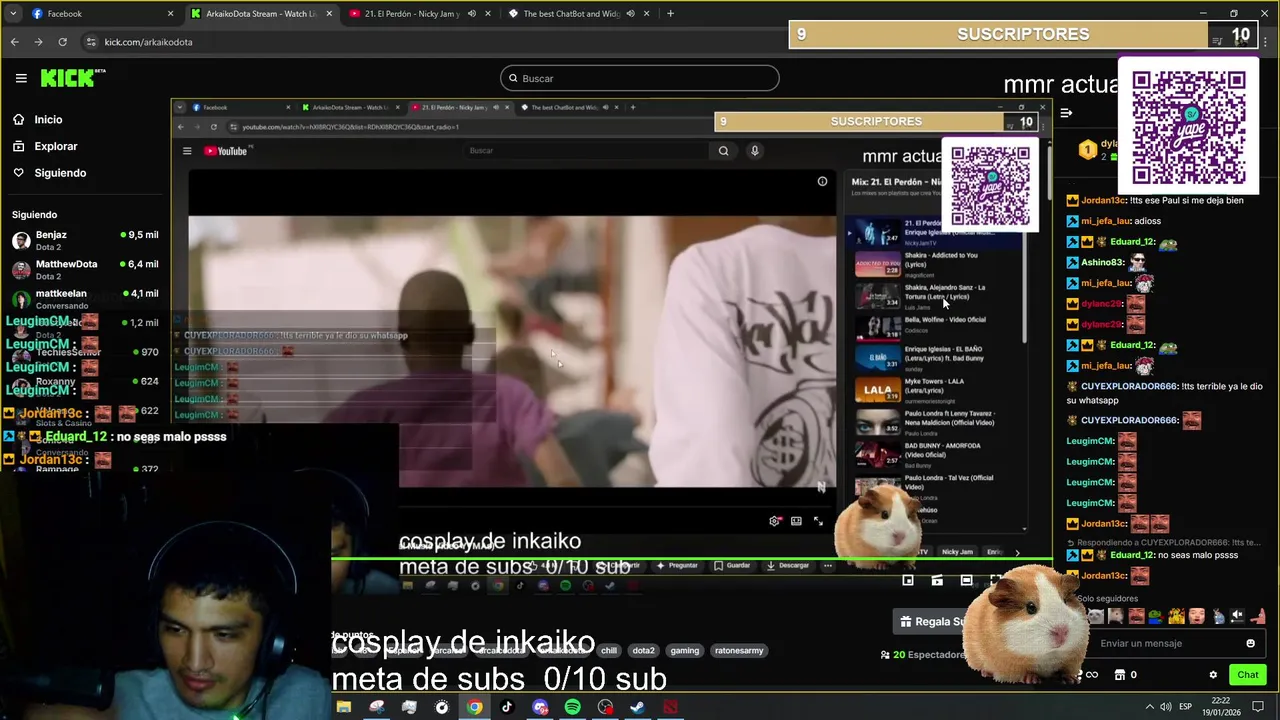Click YouTube search magnifier in streamed window

[723, 151]
